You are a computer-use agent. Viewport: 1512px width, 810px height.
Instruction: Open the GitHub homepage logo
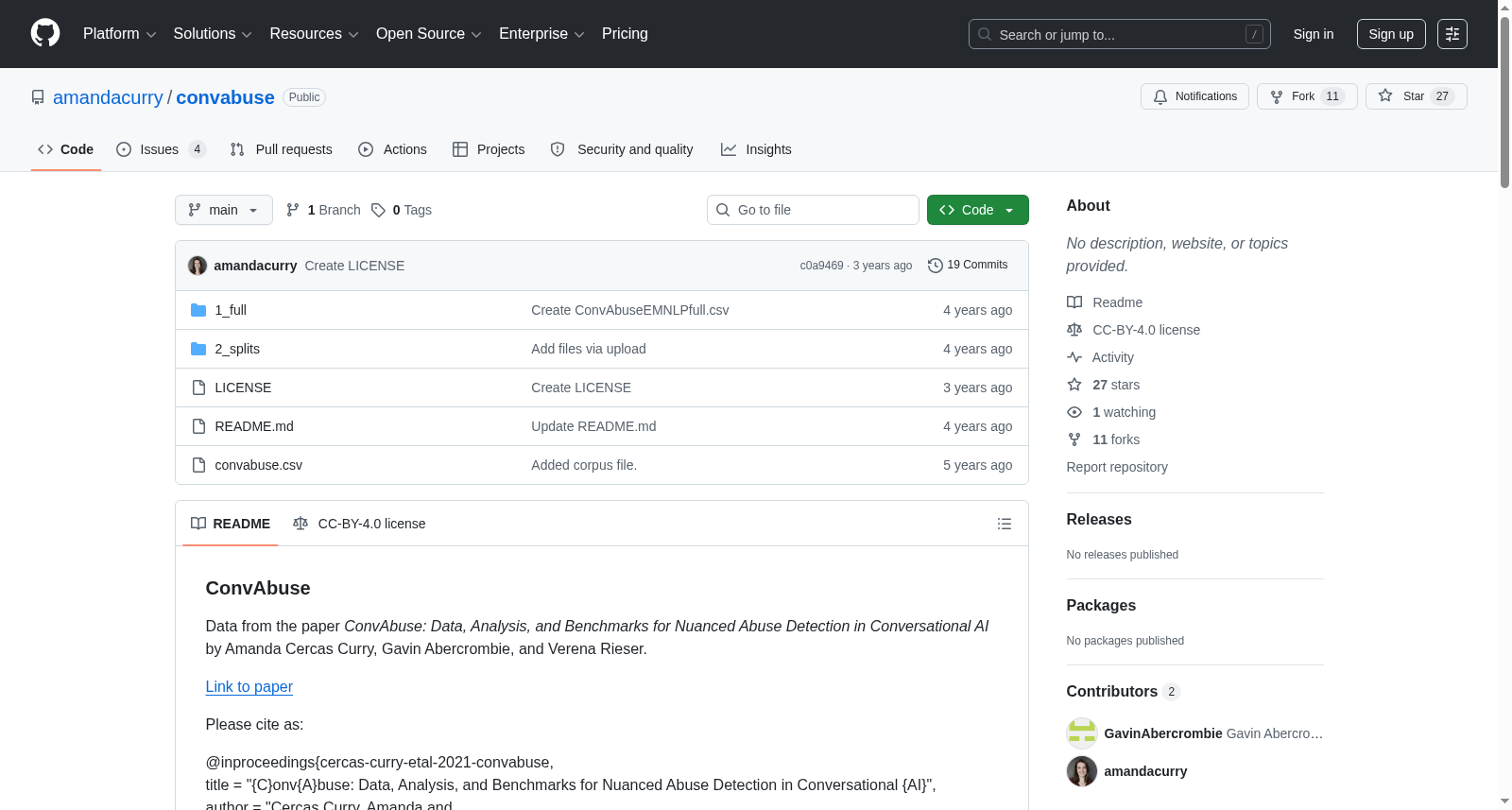(45, 33)
